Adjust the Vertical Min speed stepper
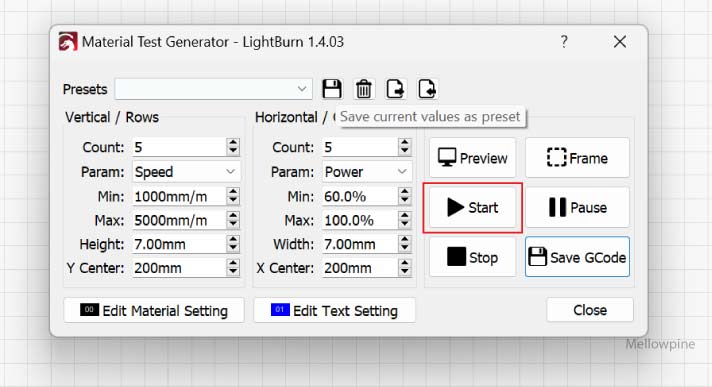 (233, 196)
